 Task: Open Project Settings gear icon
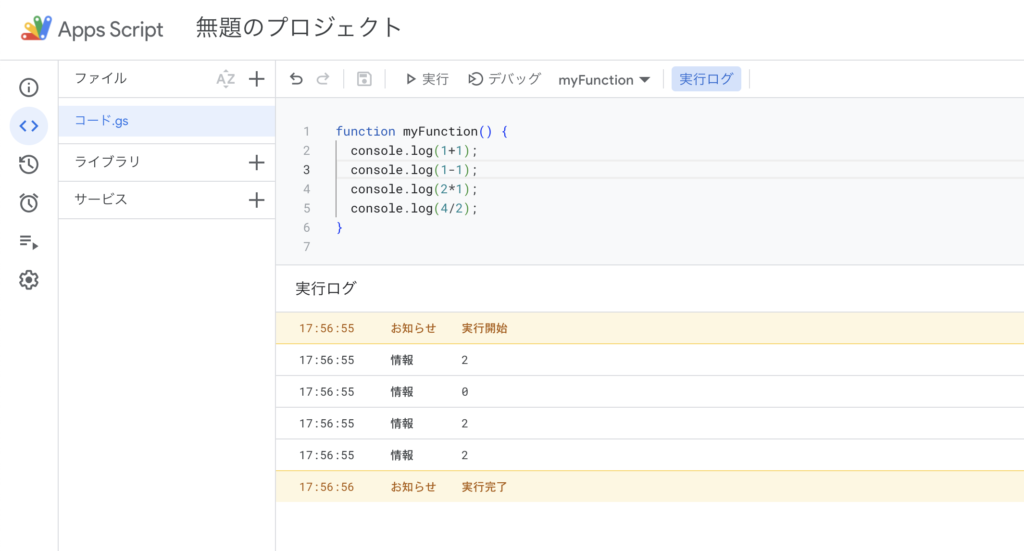pyautogui.click(x=29, y=280)
